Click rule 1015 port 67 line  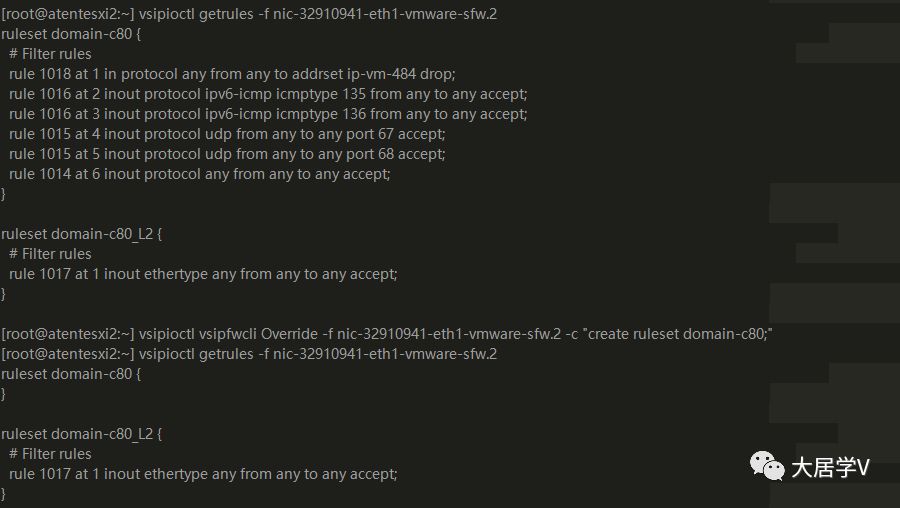coord(227,134)
